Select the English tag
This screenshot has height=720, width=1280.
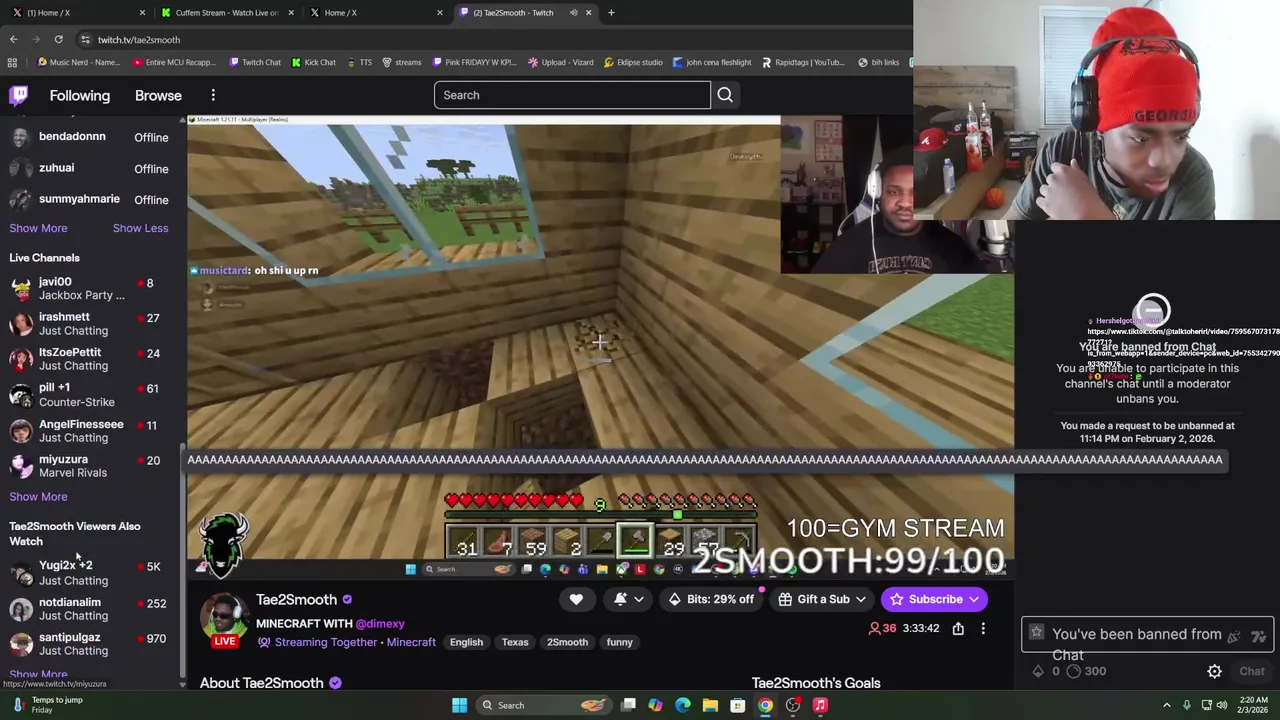click(466, 642)
